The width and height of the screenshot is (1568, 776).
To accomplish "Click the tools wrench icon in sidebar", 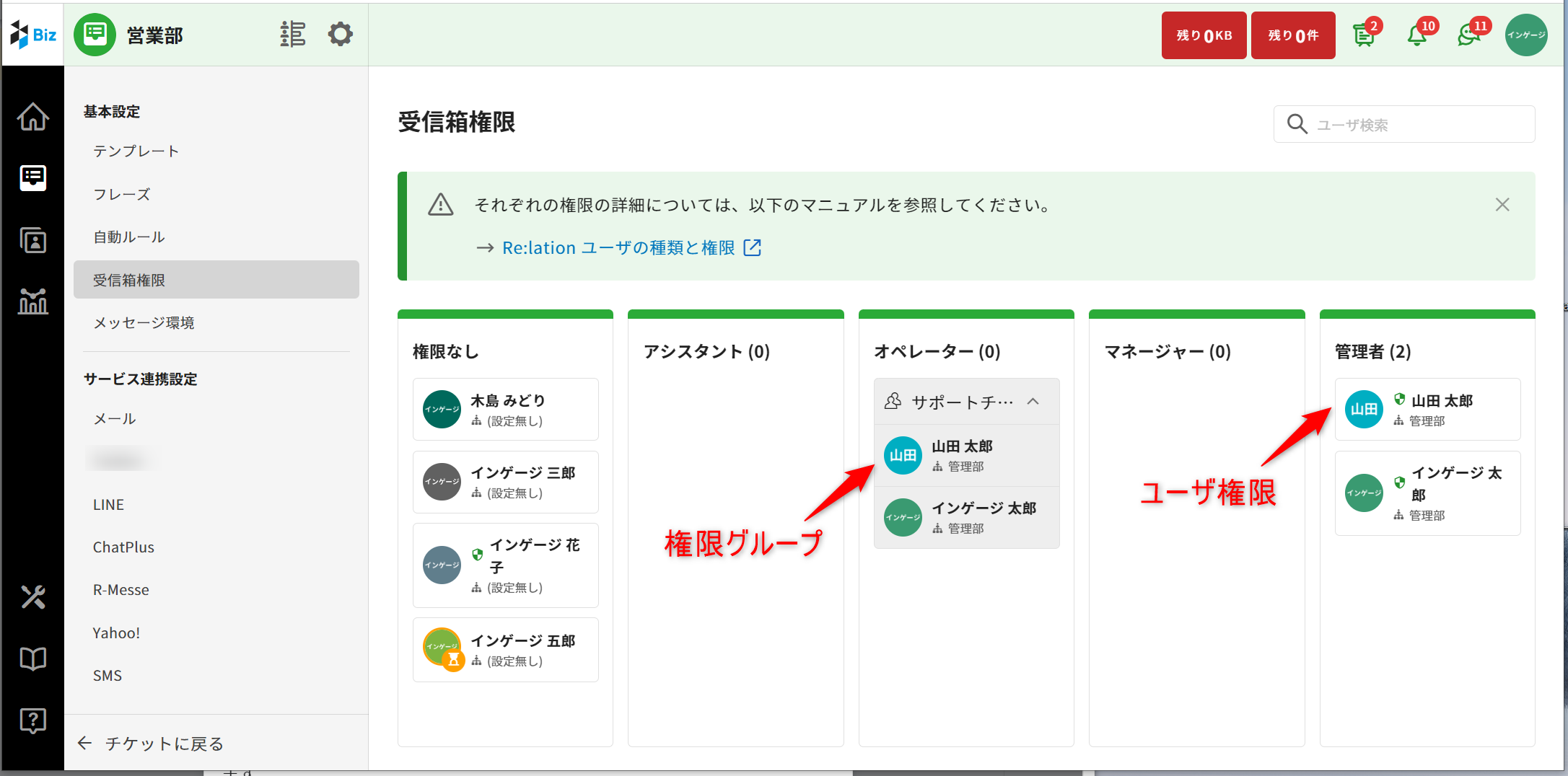I will click(x=33, y=597).
